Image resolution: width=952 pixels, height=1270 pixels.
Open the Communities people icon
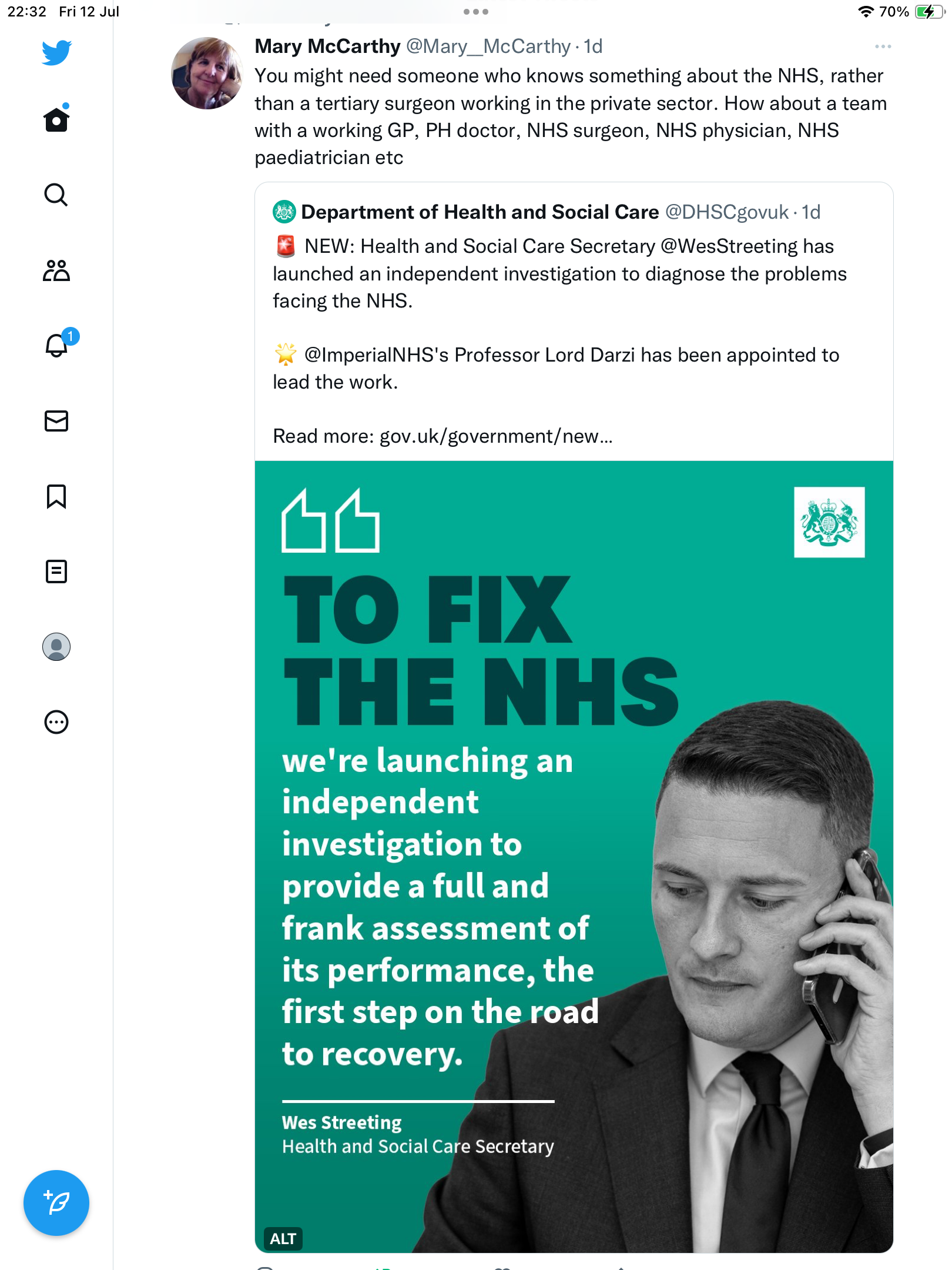point(56,270)
